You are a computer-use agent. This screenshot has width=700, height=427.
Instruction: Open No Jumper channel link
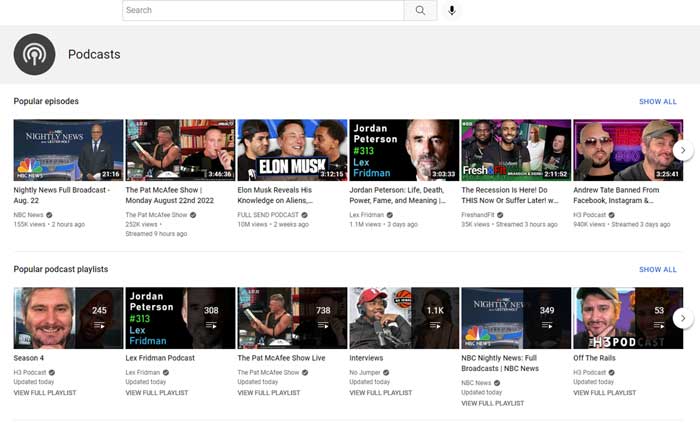tap(365, 372)
